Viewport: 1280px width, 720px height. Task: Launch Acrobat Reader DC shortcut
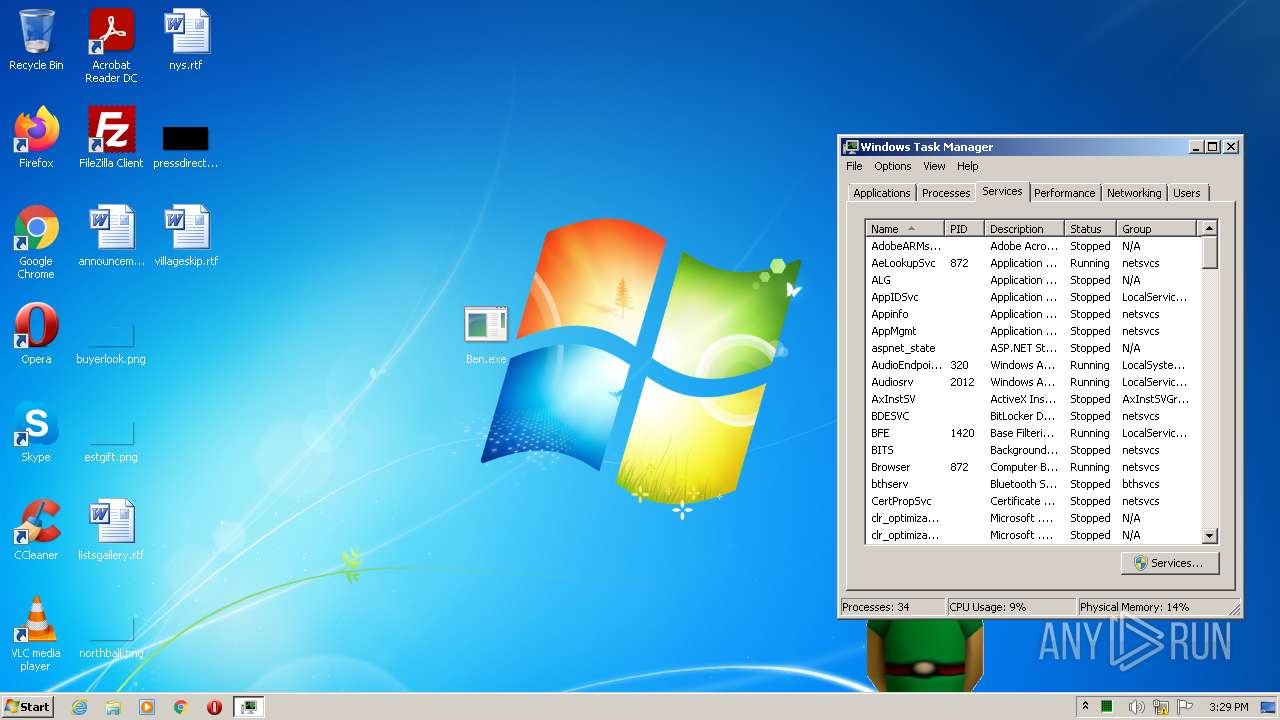[x=111, y=46]
